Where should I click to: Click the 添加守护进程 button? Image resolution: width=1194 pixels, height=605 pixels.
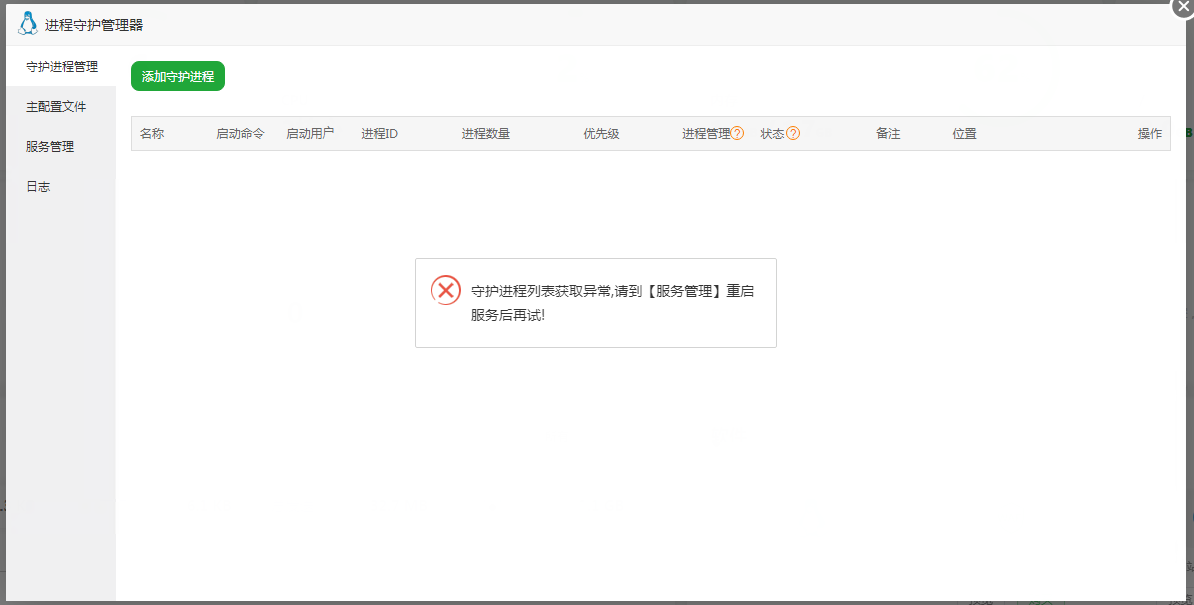177,76
